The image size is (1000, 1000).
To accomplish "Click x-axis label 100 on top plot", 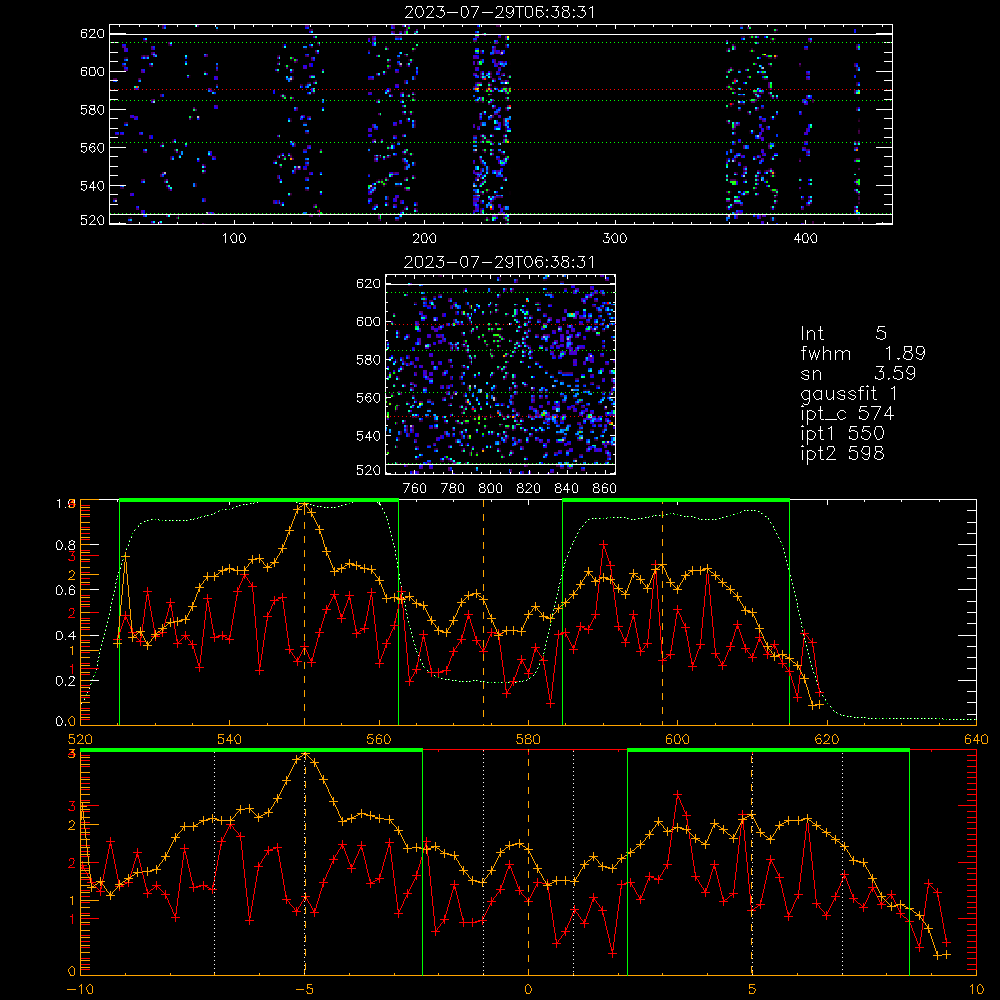I will (x=234, y=238).
